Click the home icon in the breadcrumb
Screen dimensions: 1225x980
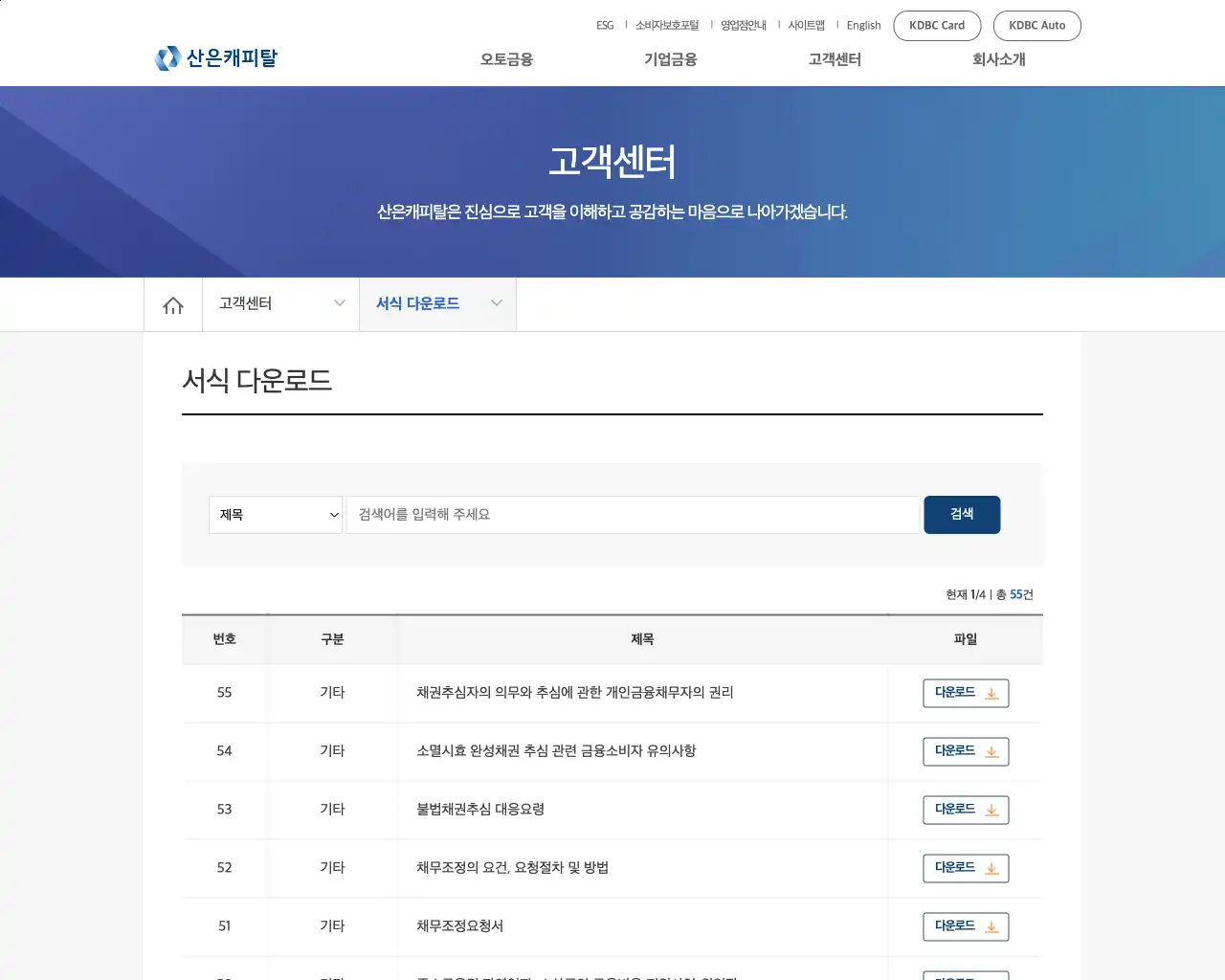[x=172, y=304]
